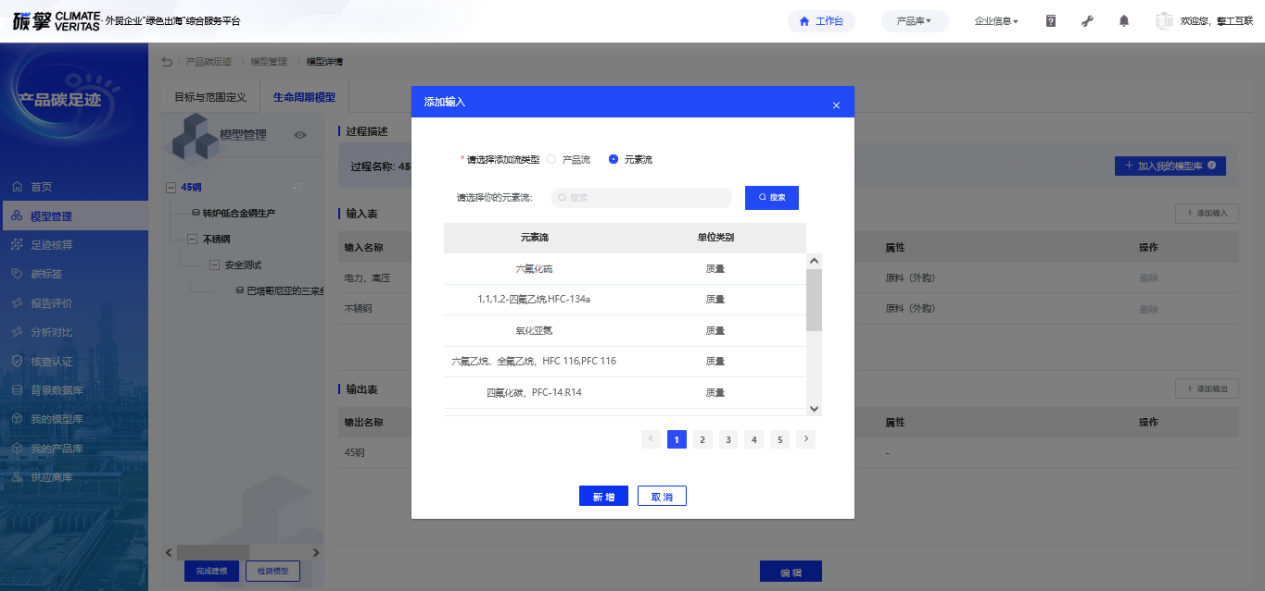The width and height of the screenshot is (1265, 591).
Task: Click the back arrow in breadcrumb
Action: click(x=167, y=62)
